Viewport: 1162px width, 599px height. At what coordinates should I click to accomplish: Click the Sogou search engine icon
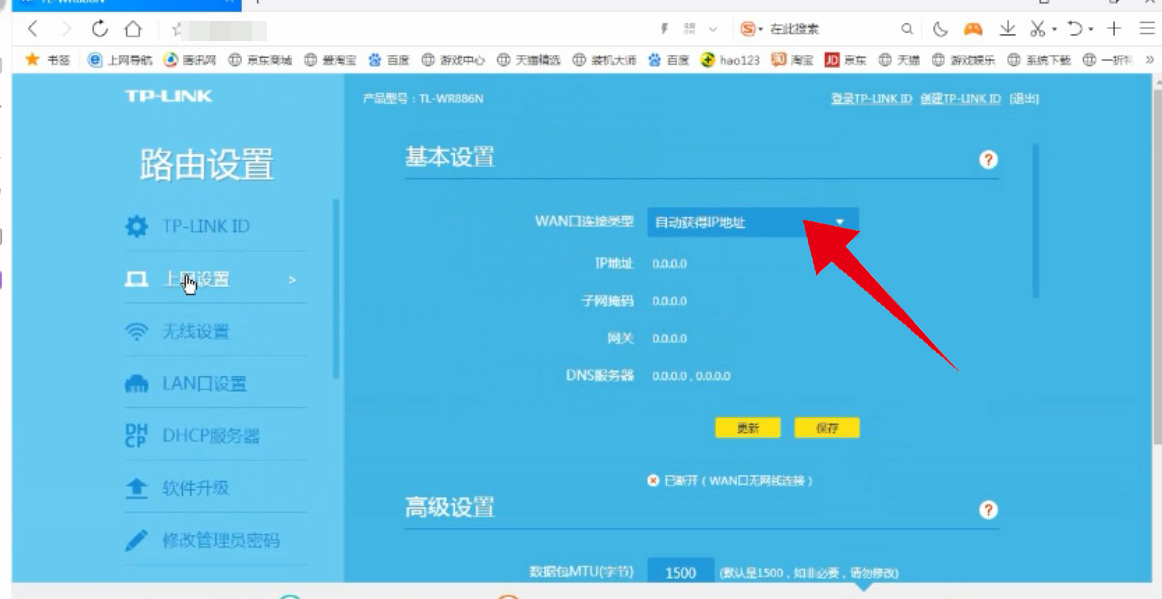(748, 29)
